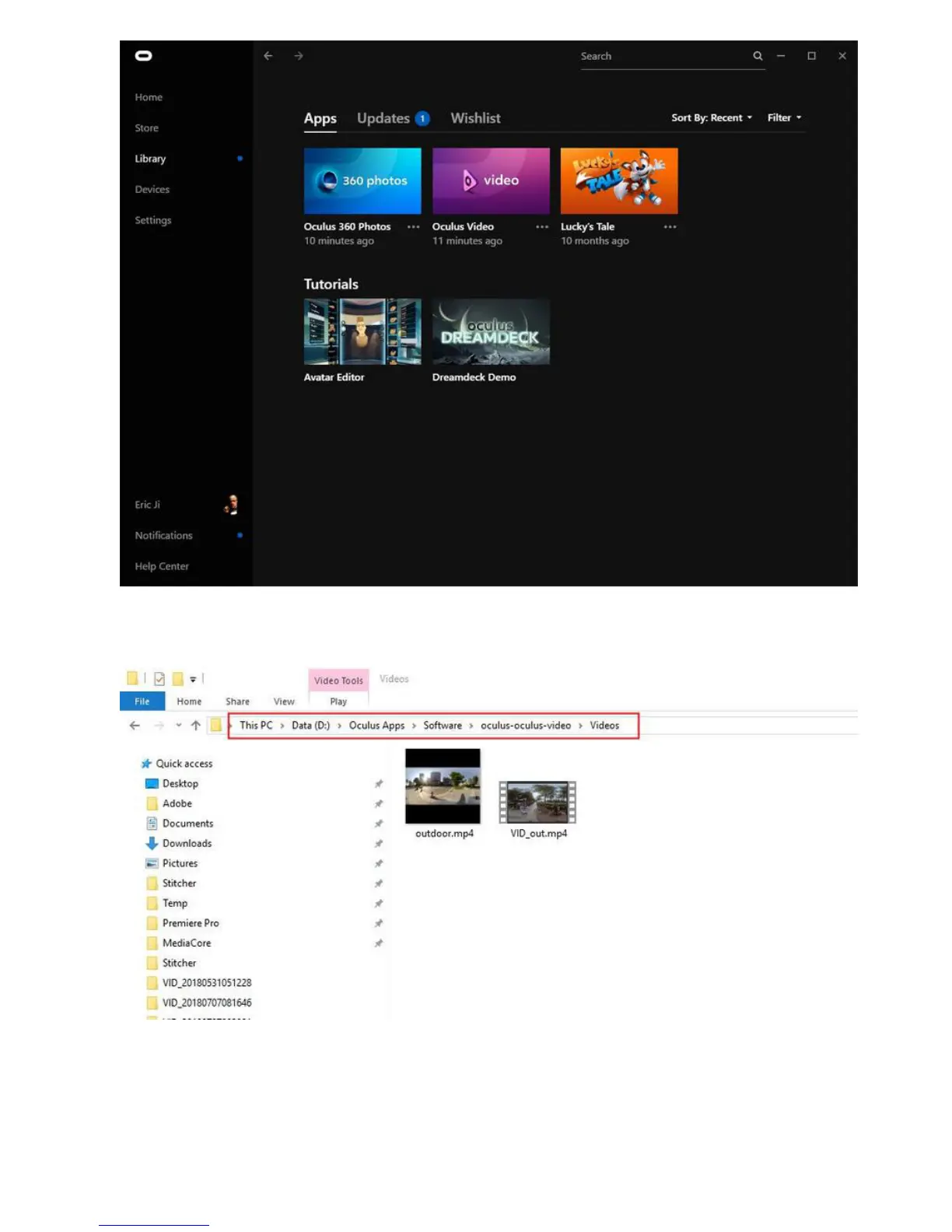Open Oculus 360 Photos app tile
The image size is (952, 1232).
[x=362, y=181]
